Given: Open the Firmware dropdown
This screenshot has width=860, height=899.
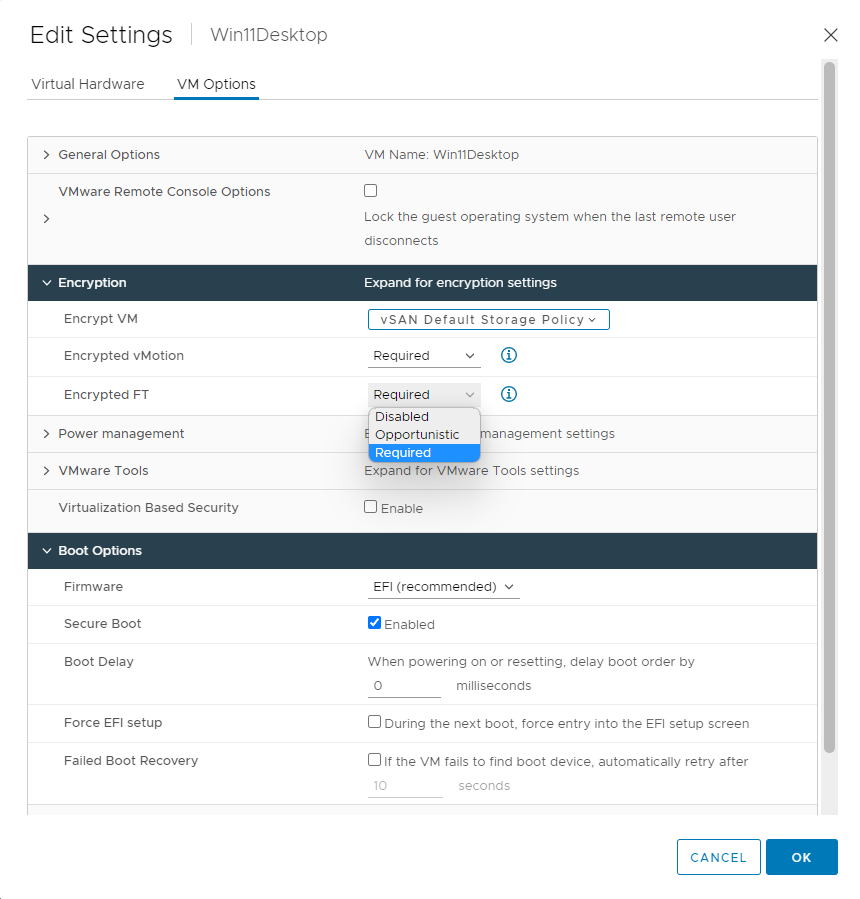Looking at the screenshot, I should point(443,587).
